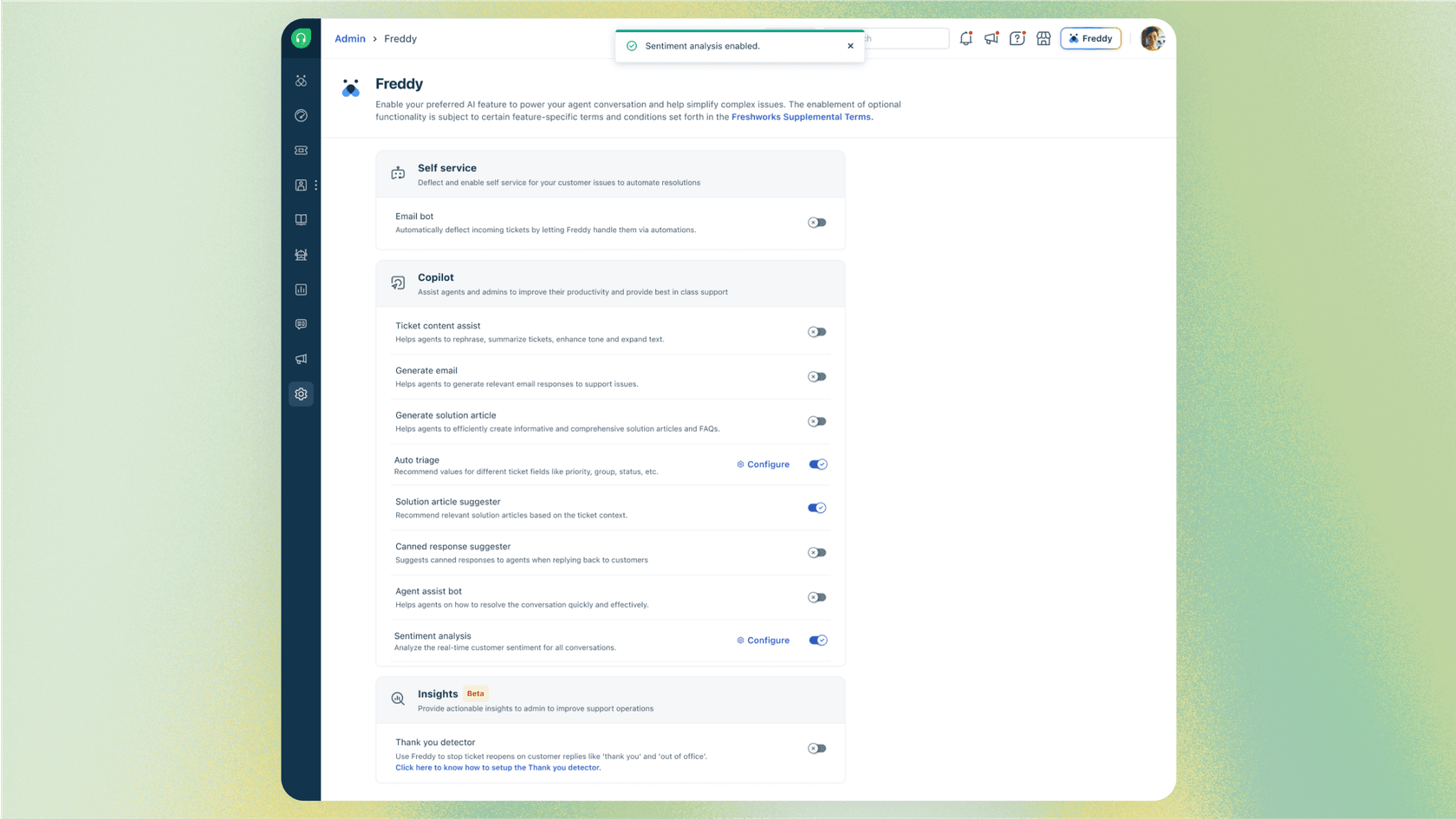The image size is (1456, 819).
Task: Dismiss the Sentiment analysis enabled toast
Action: point(850,46)
